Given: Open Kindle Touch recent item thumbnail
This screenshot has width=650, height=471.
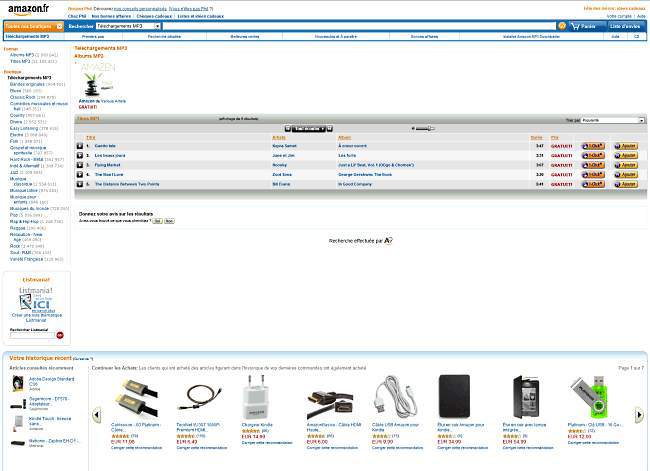Looking at the screenshot, I should [18, 423].
